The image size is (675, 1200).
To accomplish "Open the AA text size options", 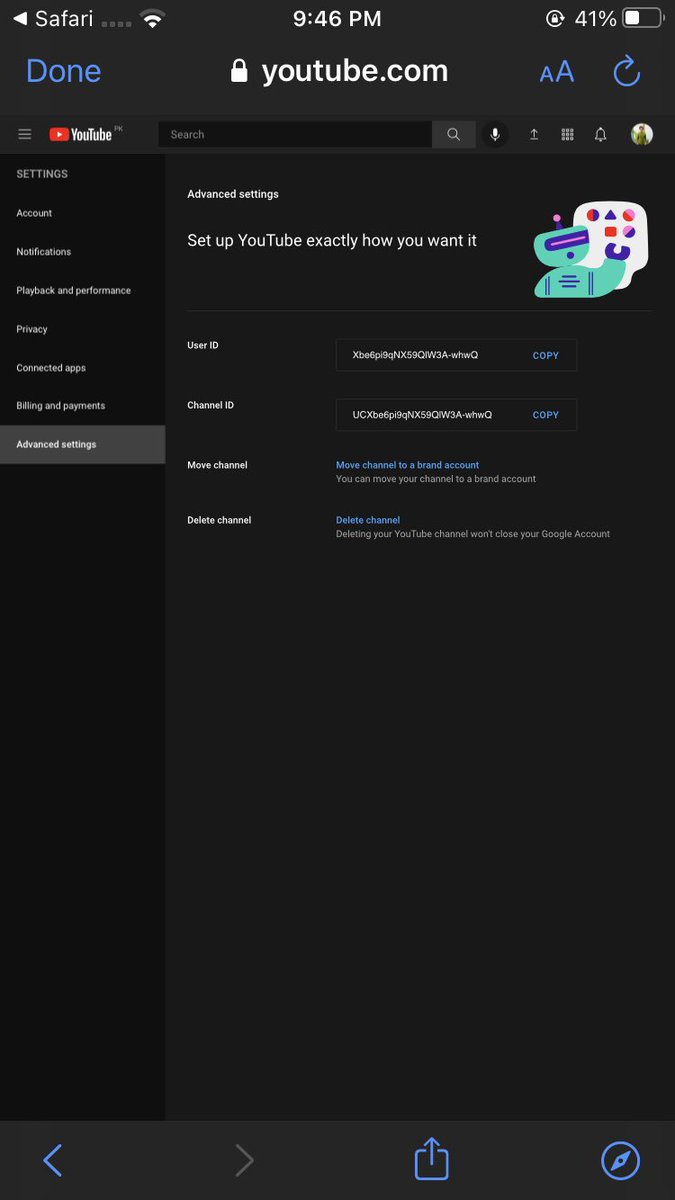I will (x=557, y=72).
